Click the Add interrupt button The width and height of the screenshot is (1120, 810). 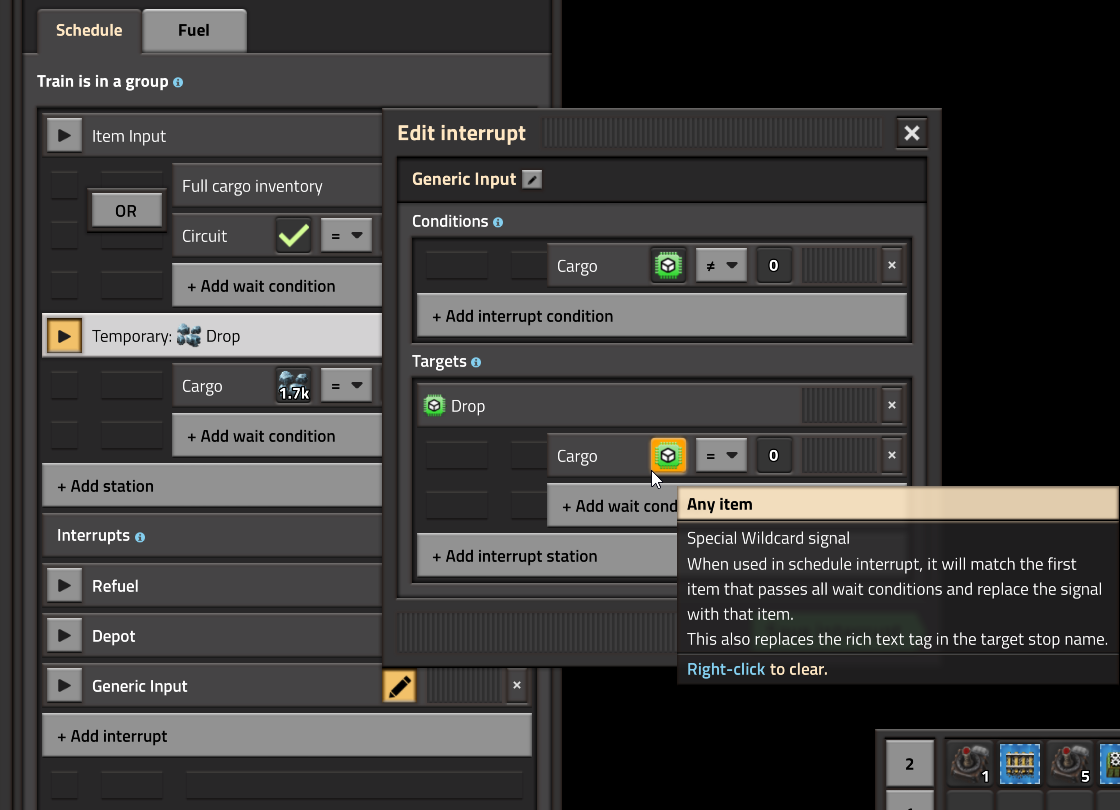coord(287,736)
